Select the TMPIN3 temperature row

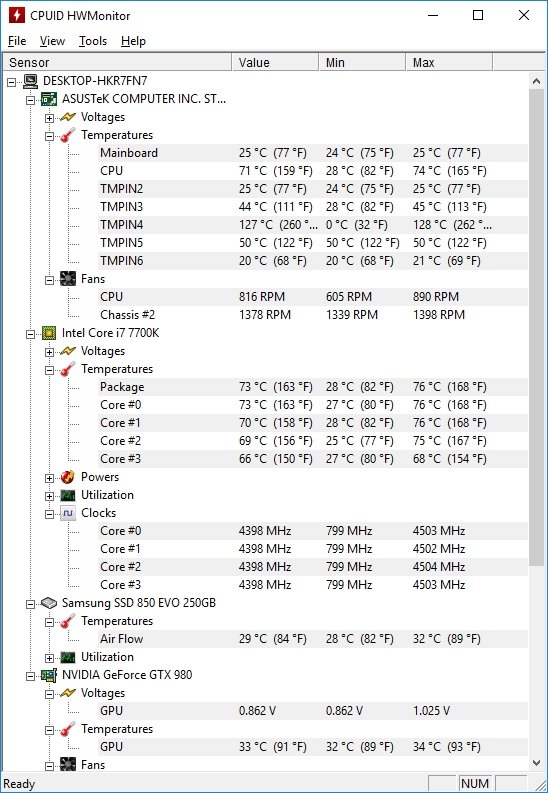(x=313, y=207)
